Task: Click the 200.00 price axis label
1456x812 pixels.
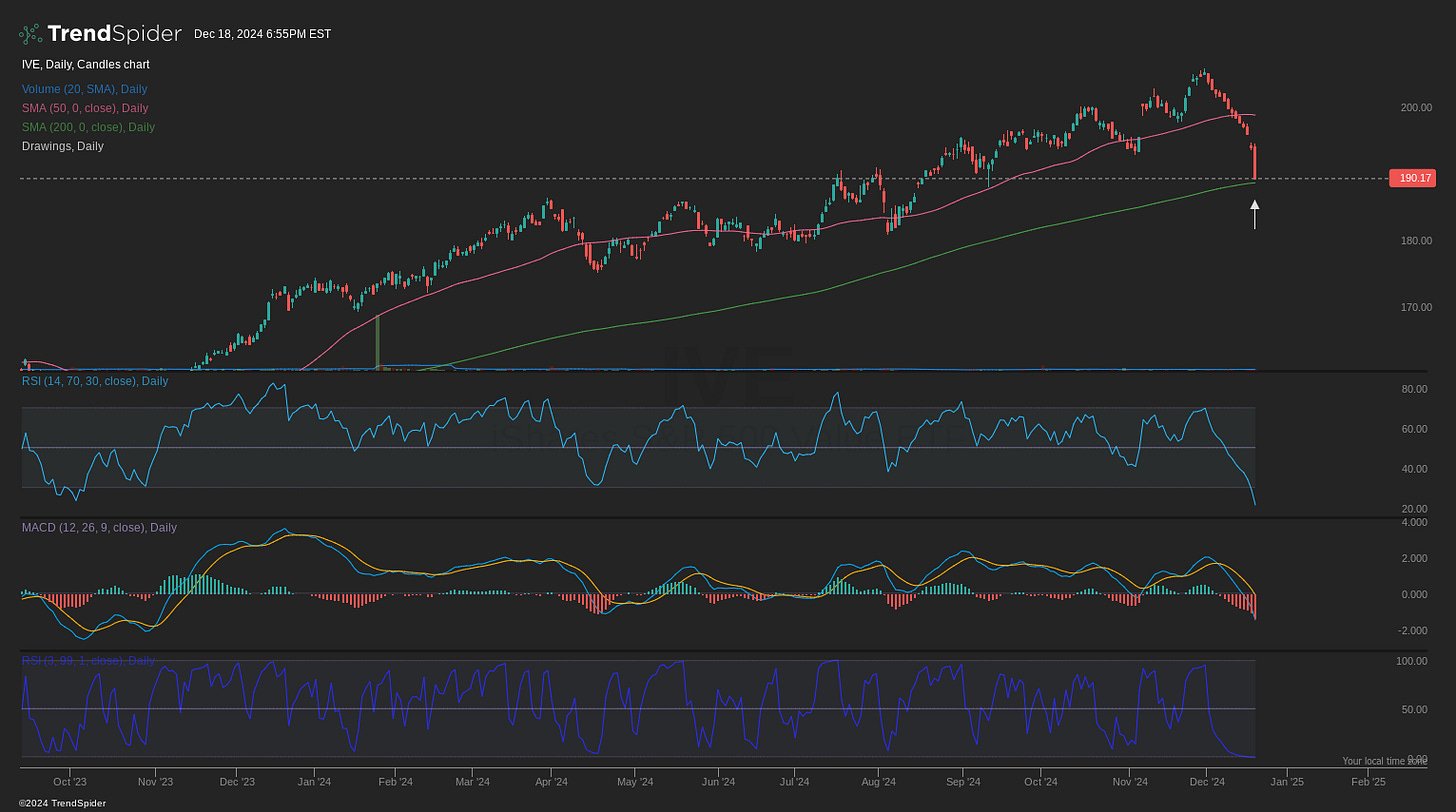Action: 1416,108
